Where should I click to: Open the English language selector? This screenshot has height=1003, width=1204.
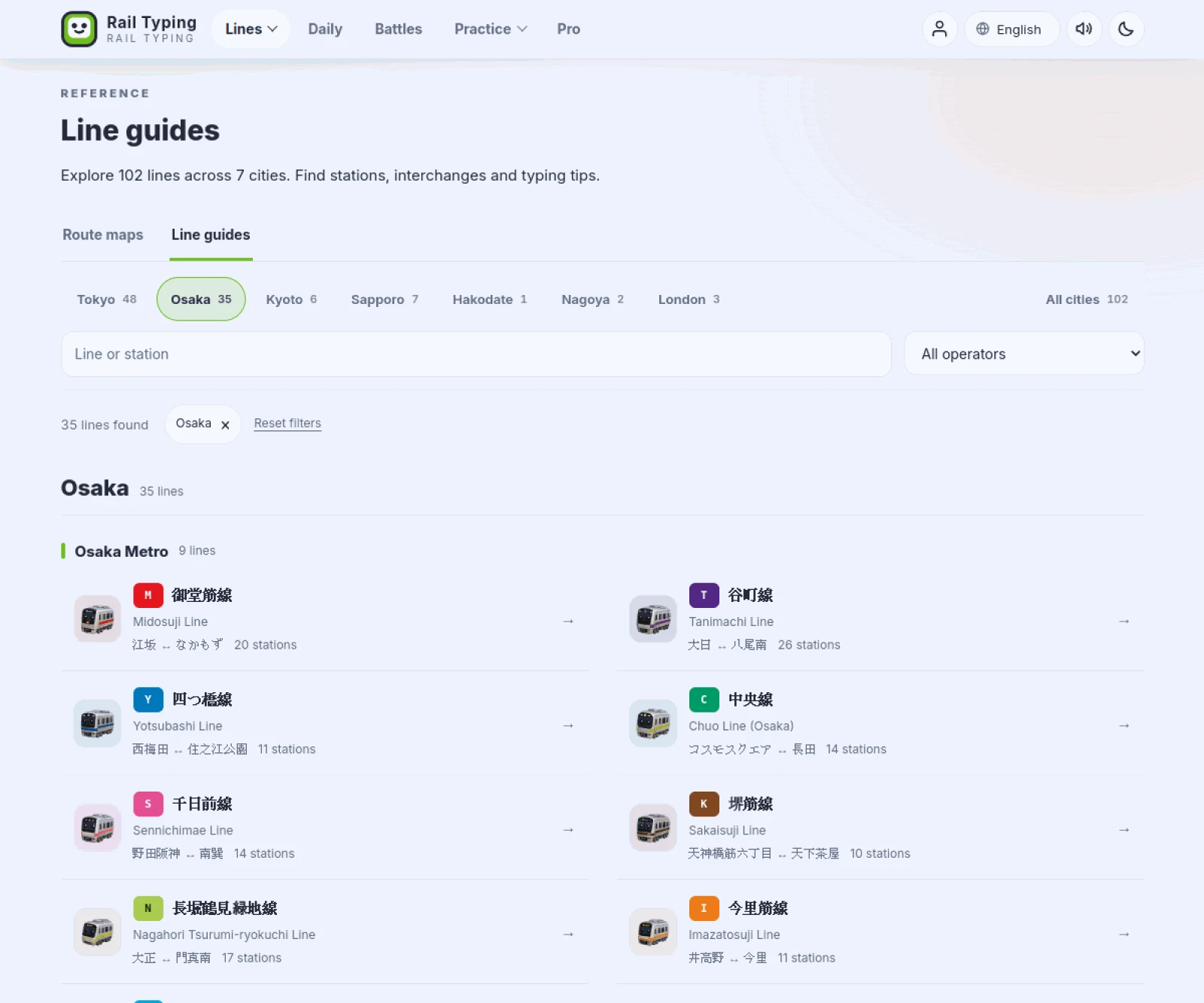1011,29
